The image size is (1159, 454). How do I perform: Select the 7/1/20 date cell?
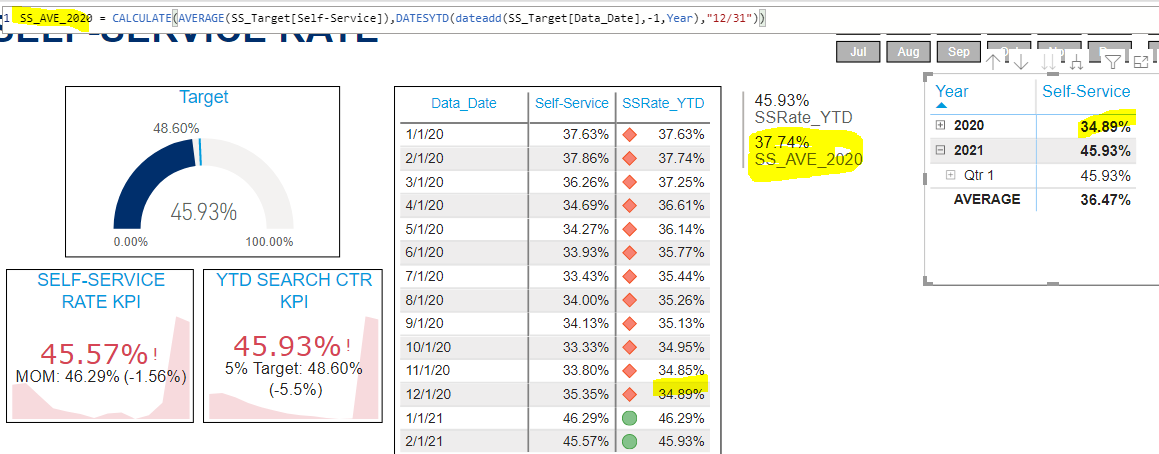(x=423, y=276)
